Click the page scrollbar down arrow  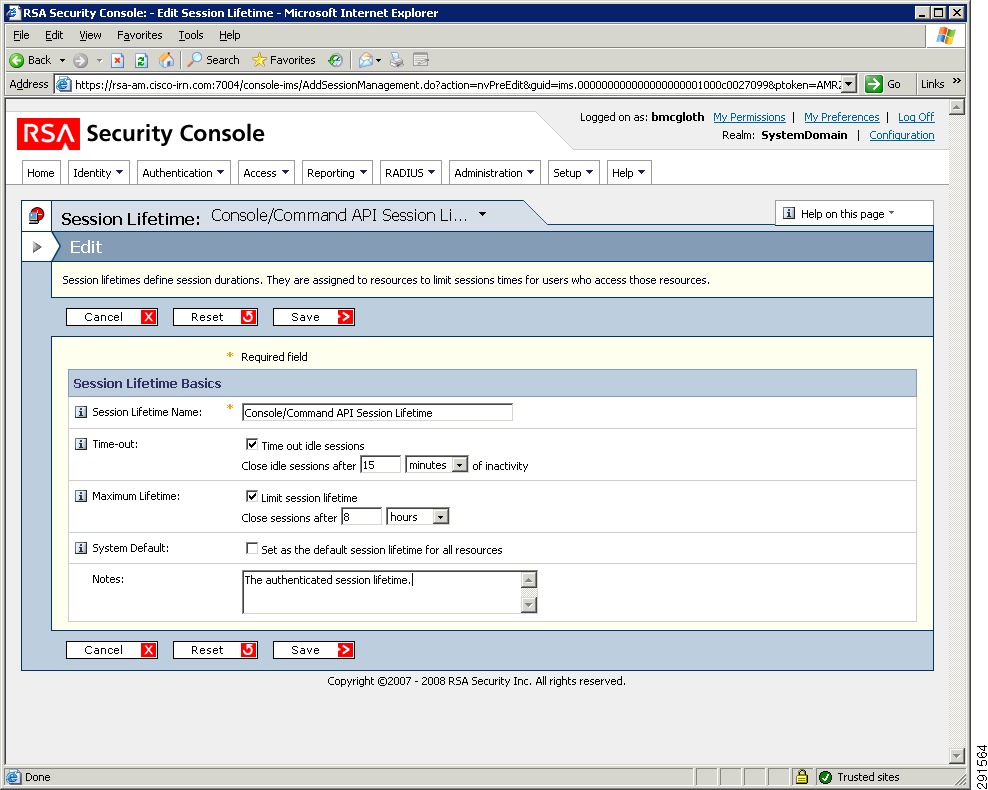click(x=956, y=755)
